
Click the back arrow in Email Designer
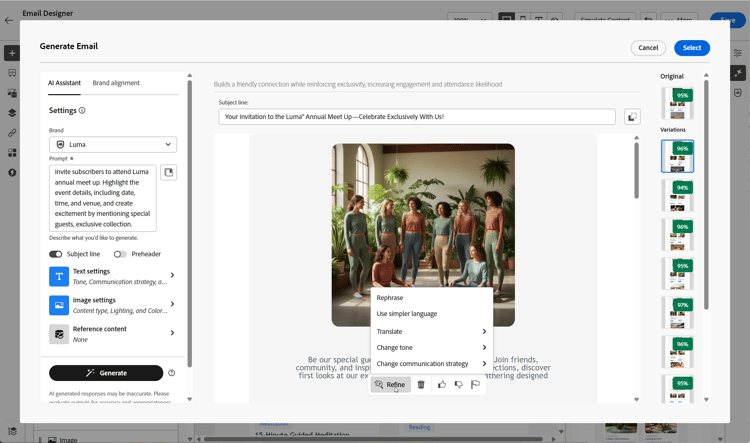click(9, 20)
